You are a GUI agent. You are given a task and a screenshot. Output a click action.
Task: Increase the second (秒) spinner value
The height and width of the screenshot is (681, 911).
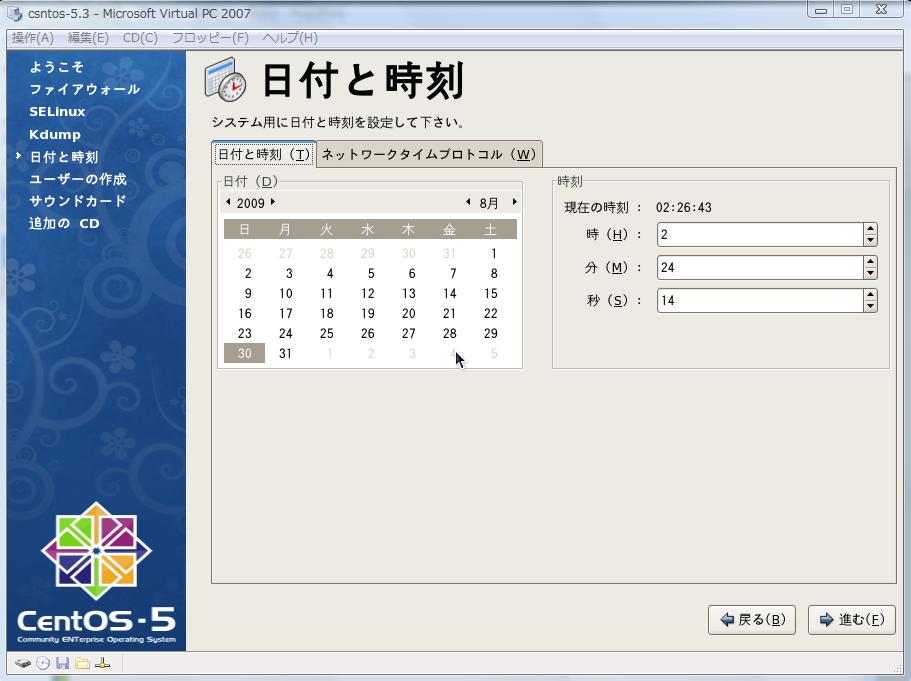click(870, 295)
